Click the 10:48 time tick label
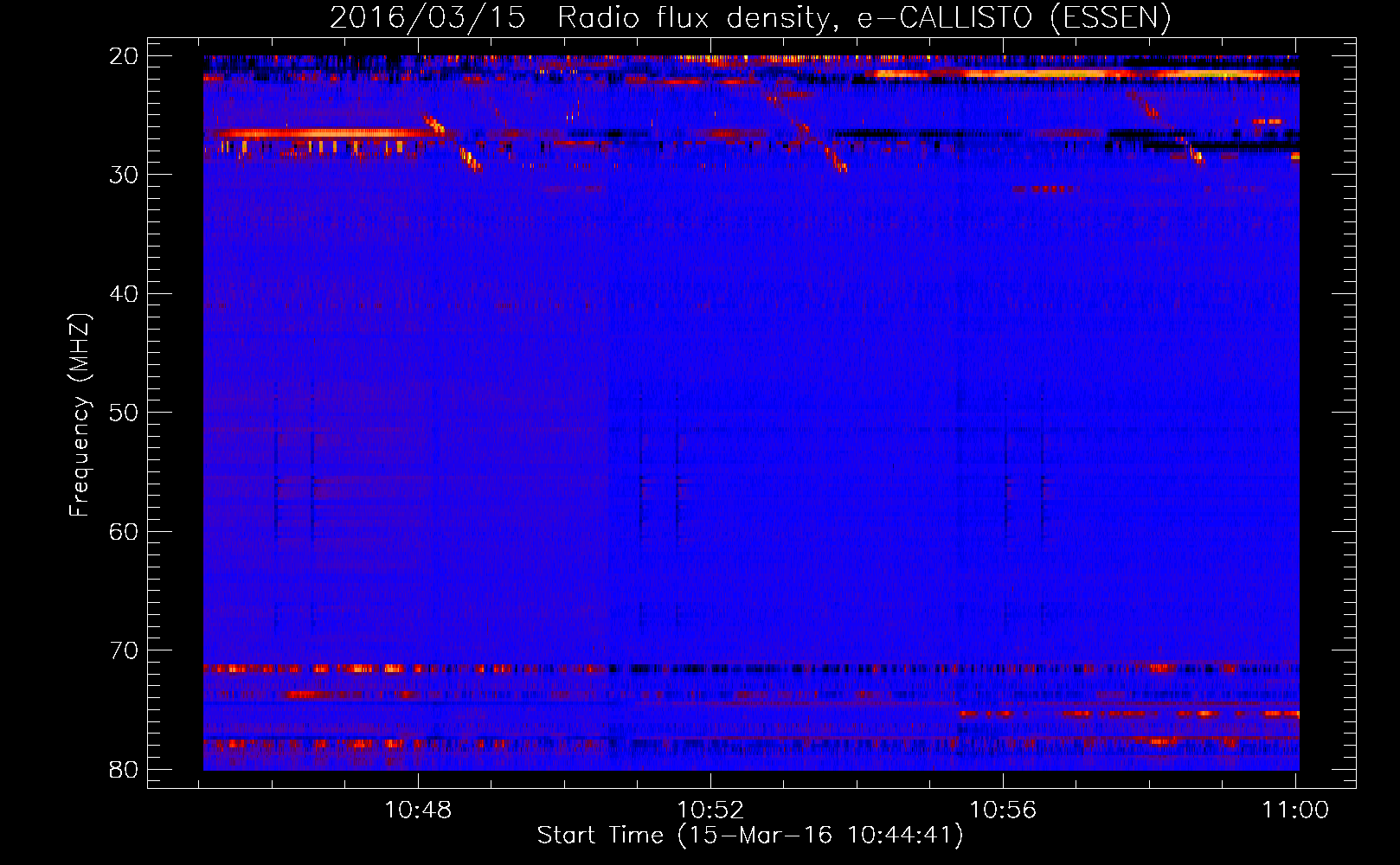Screen dimensions: 1400x865 (x=418, y=811)
